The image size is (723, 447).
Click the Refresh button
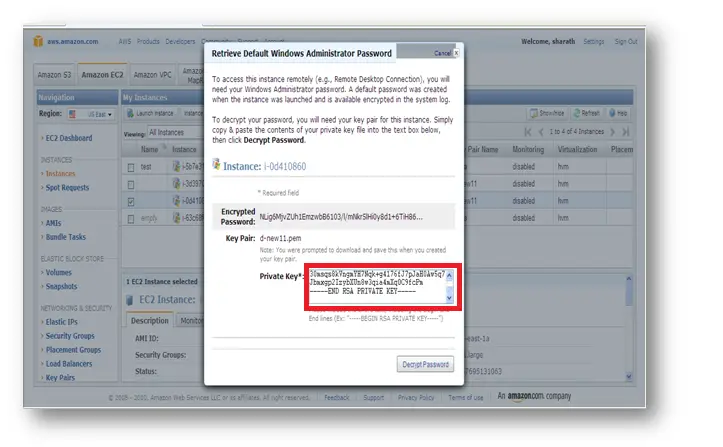tap(587, 113)
